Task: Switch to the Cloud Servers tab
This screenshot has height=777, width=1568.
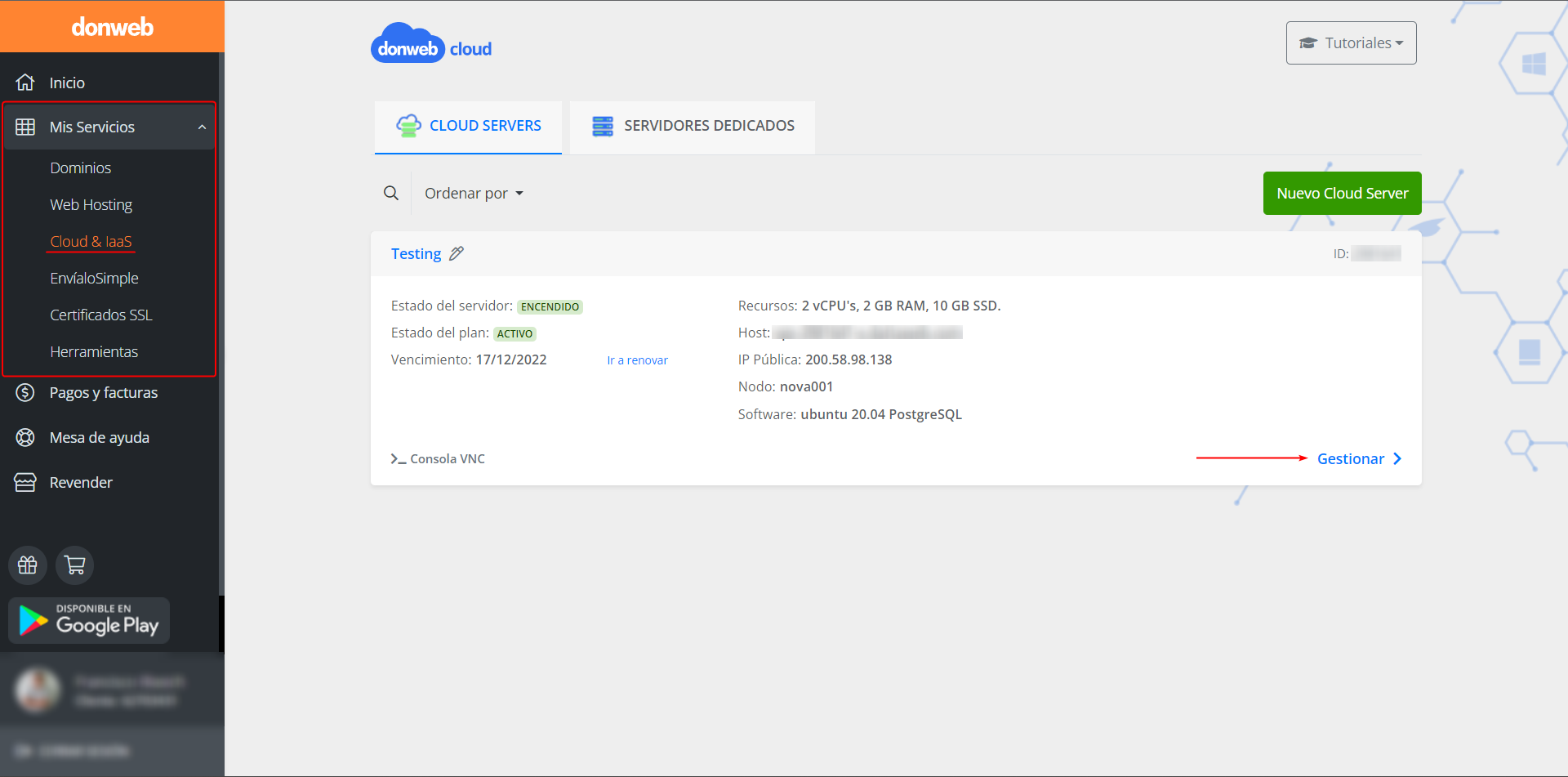Action: (x=468, y=126)
